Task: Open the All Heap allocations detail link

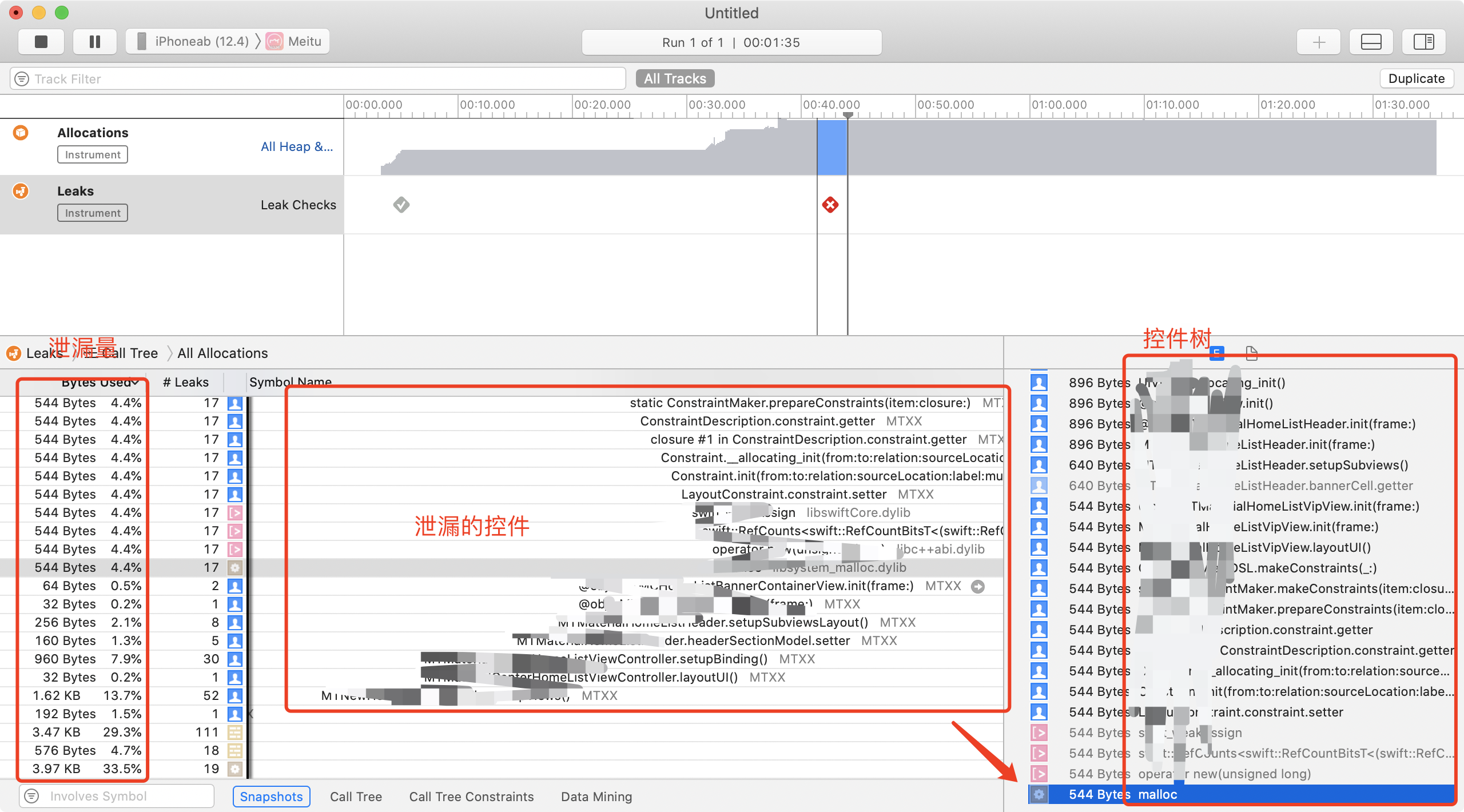Action: tap(296, 146)
